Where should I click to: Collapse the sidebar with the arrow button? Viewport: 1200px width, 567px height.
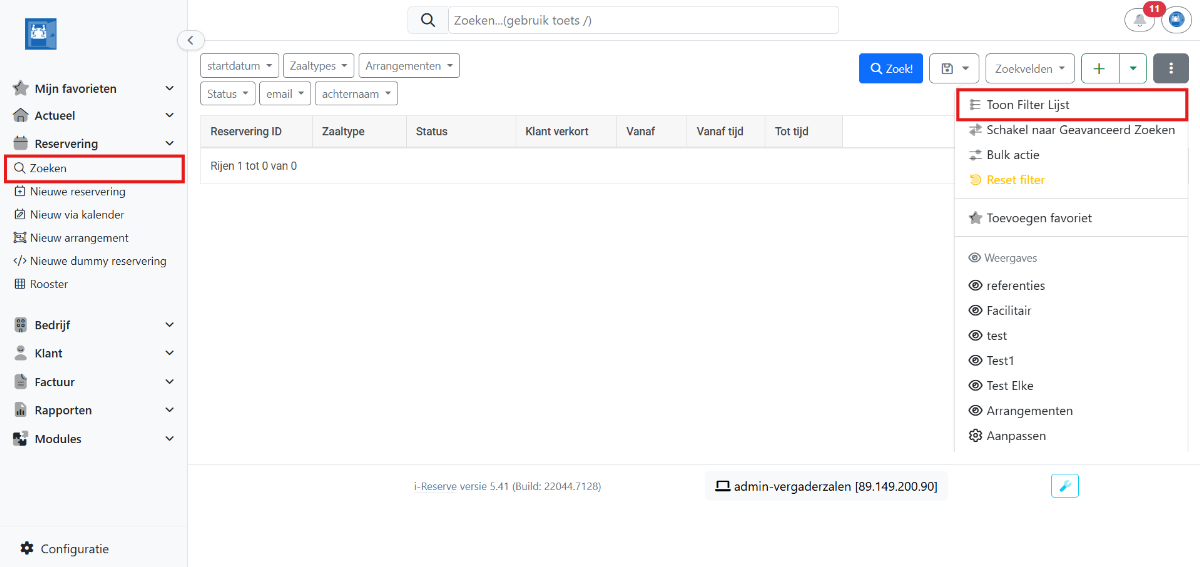click(x=190, y=40)
